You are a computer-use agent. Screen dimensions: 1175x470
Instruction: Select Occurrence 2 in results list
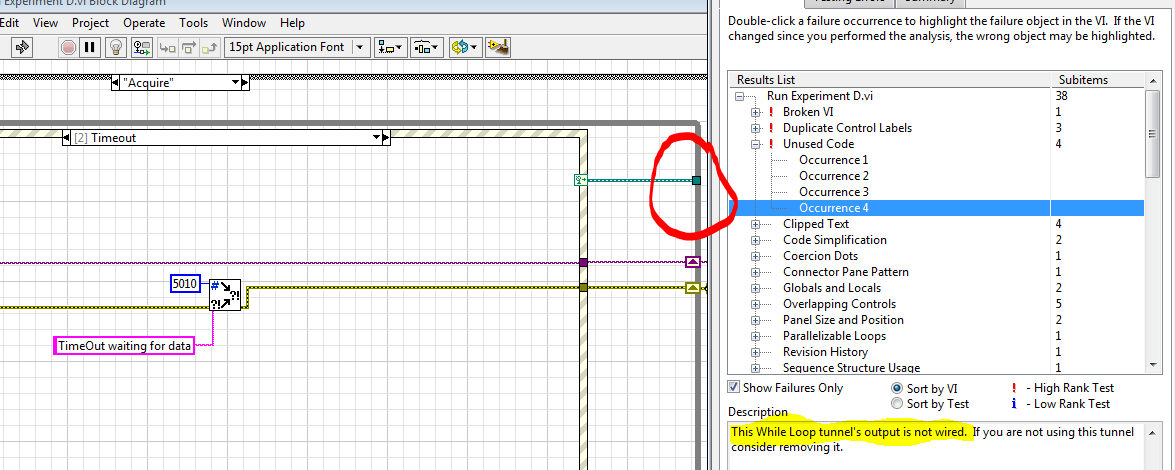click(x=833, y=176)
